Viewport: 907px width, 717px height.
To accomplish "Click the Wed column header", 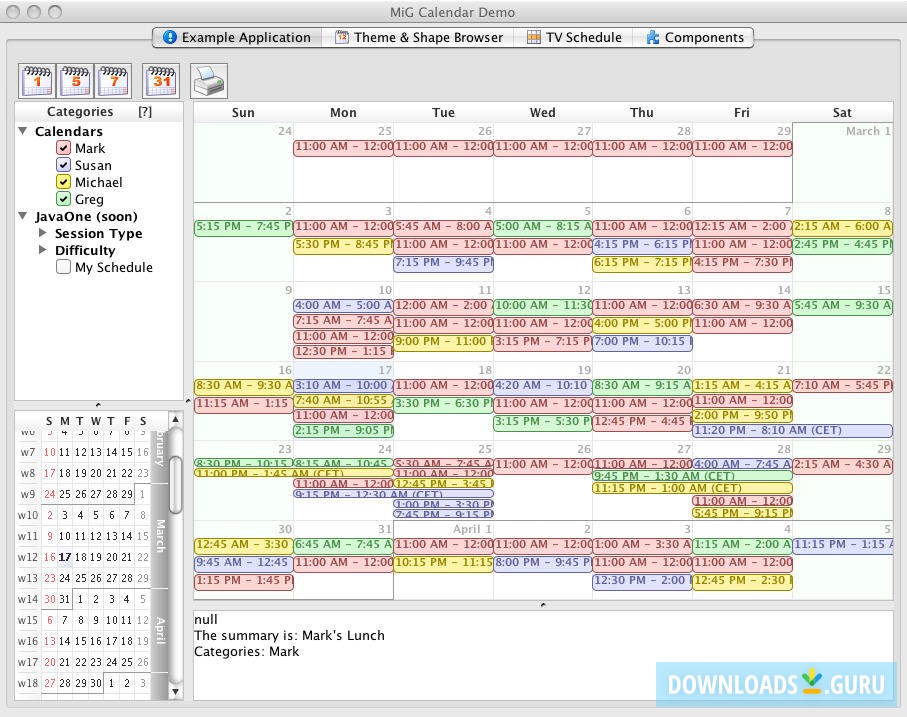I will (x=543, y=112).
